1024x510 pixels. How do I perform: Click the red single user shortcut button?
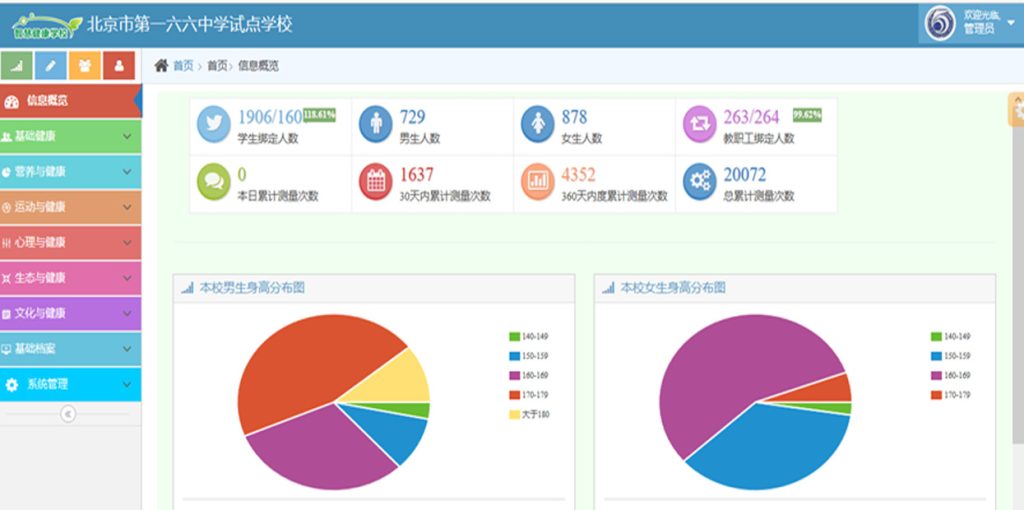pyautogui.click(x=119, y=66)
